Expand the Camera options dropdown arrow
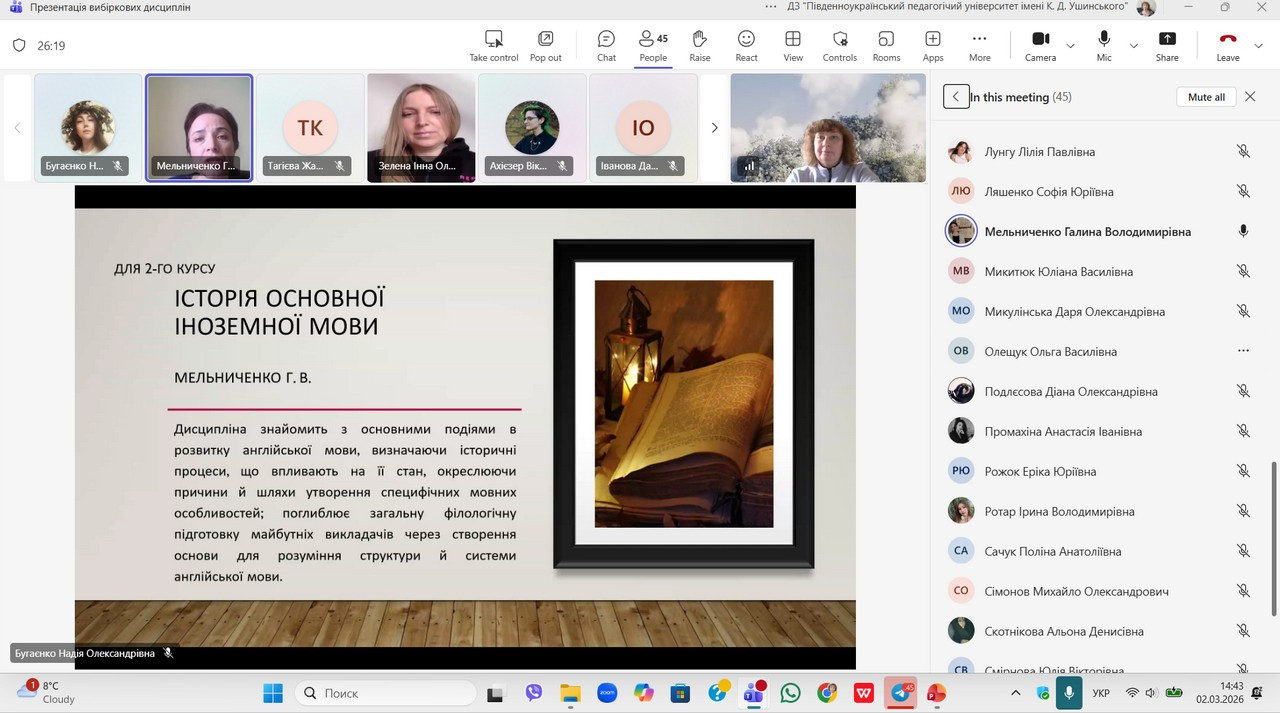Image resolution: width=1280 pixels, height=713 pixels. tap(1071, 46)
